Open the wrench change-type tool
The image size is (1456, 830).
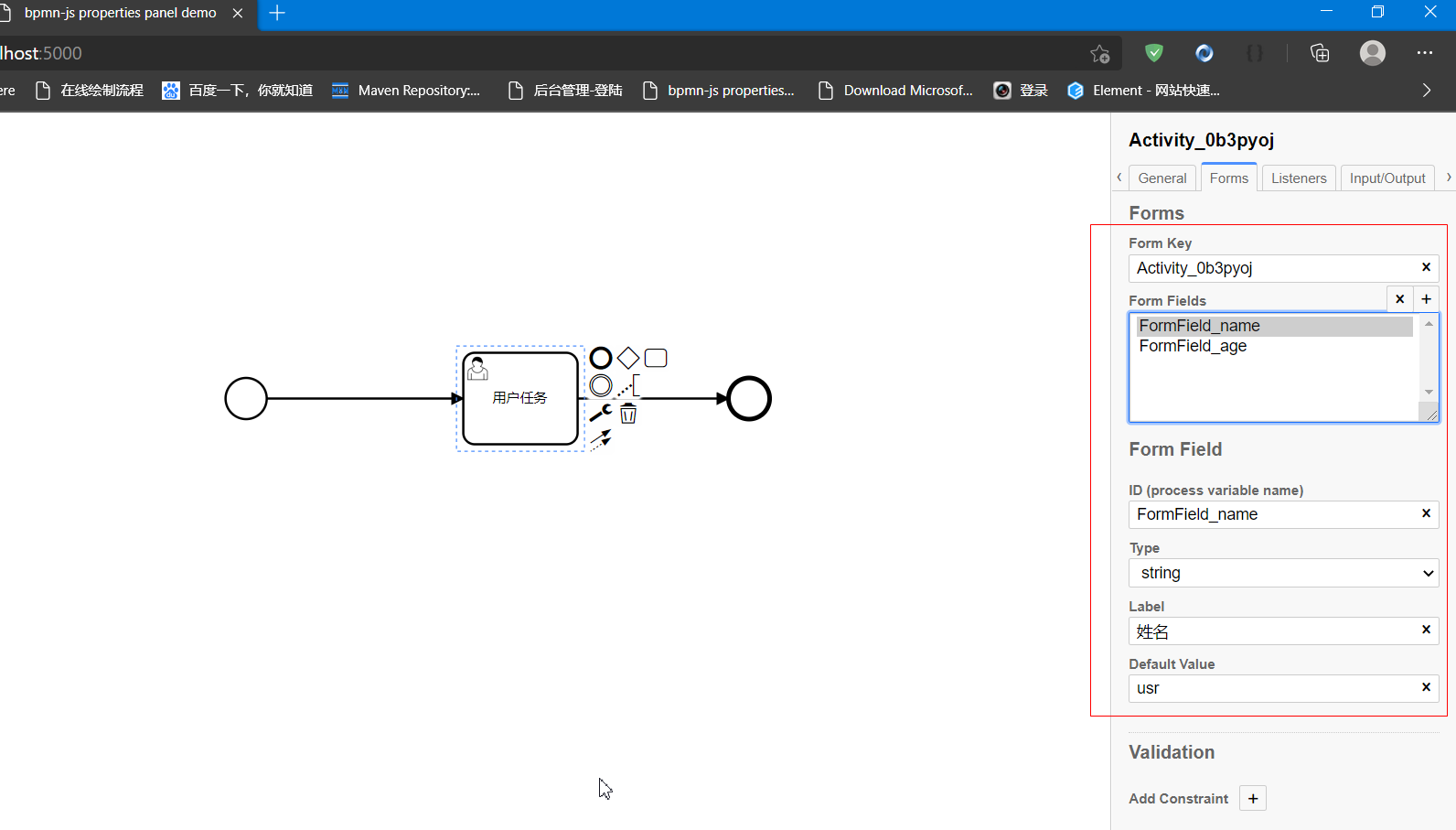tap(601, 413)
